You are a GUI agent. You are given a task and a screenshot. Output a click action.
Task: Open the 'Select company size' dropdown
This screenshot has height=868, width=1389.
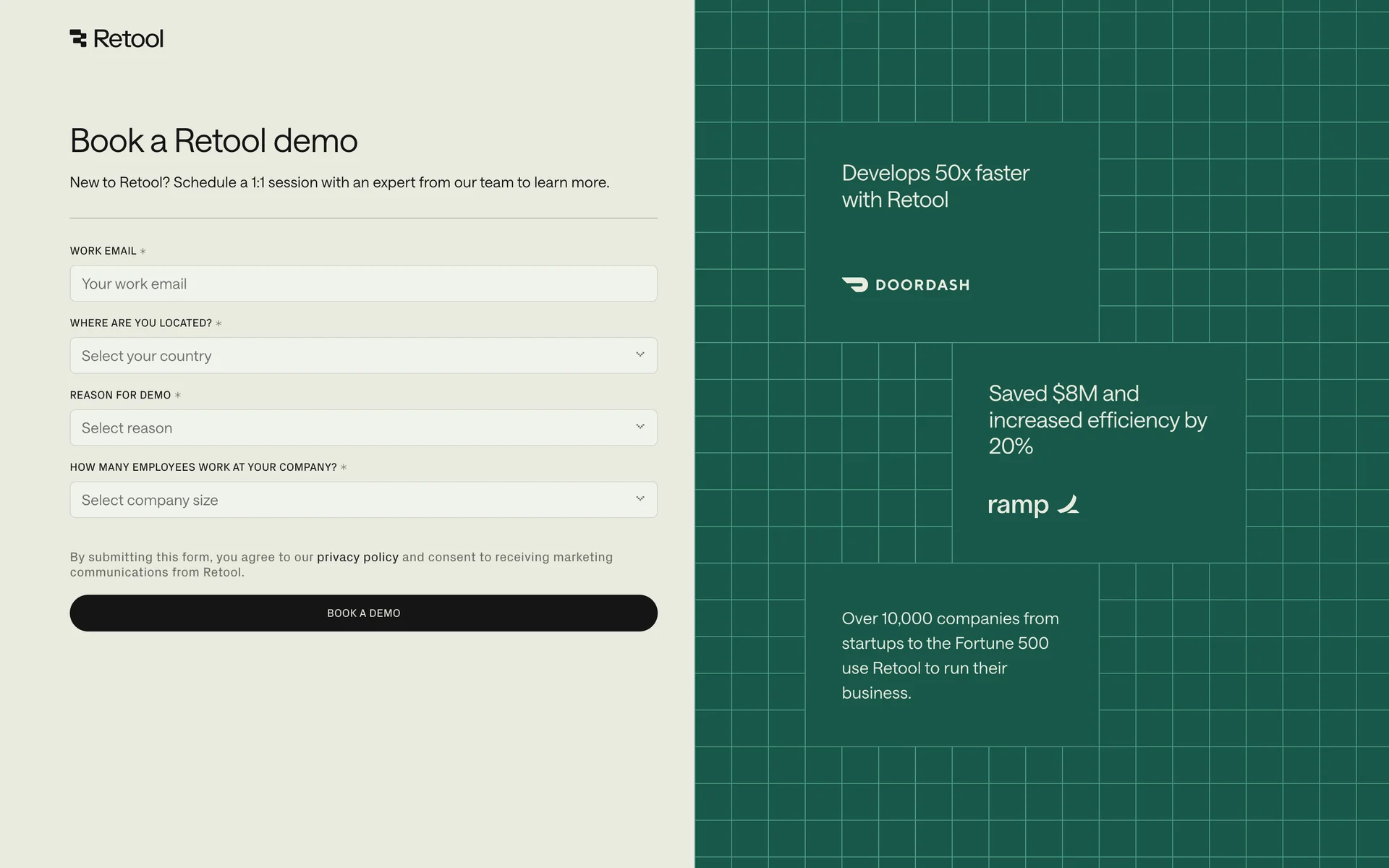[x=363, y=499]
